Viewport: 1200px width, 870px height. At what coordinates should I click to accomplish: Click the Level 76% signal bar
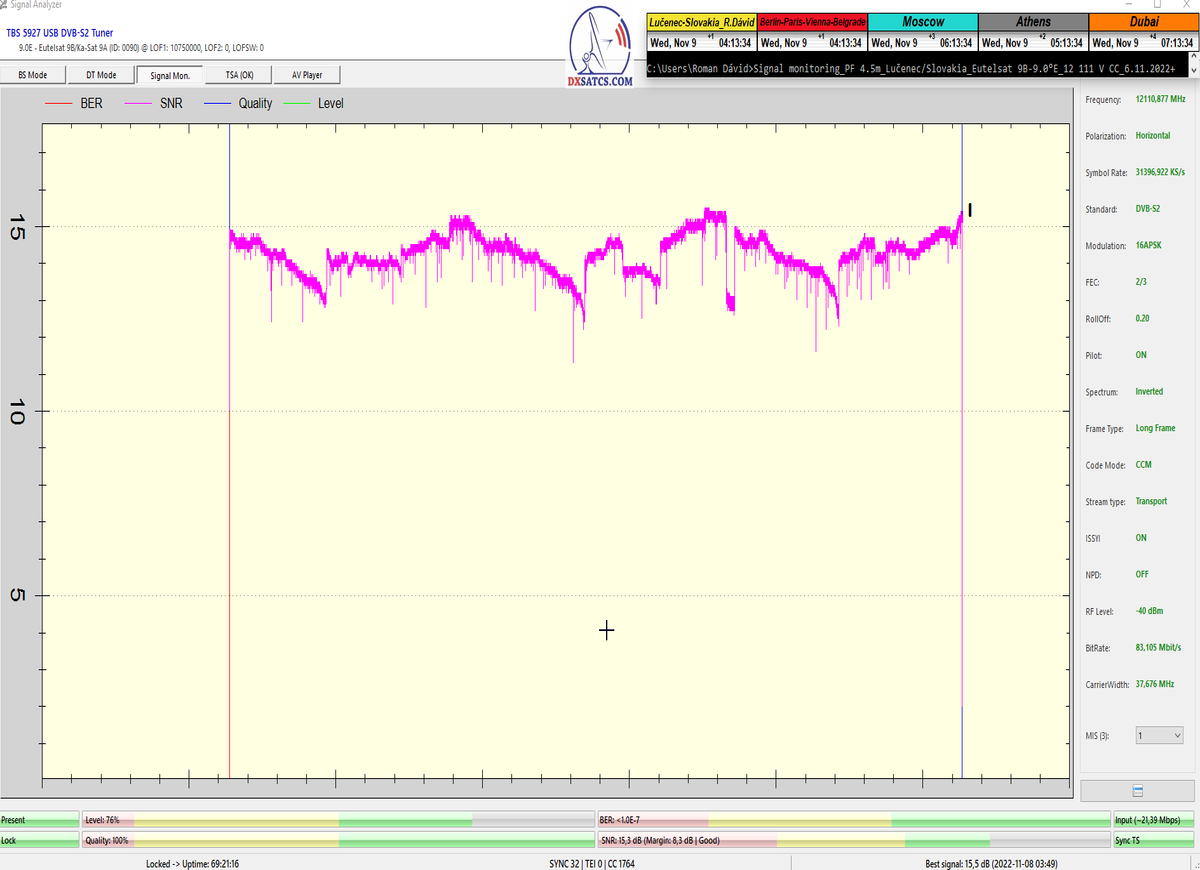point(337,820)
